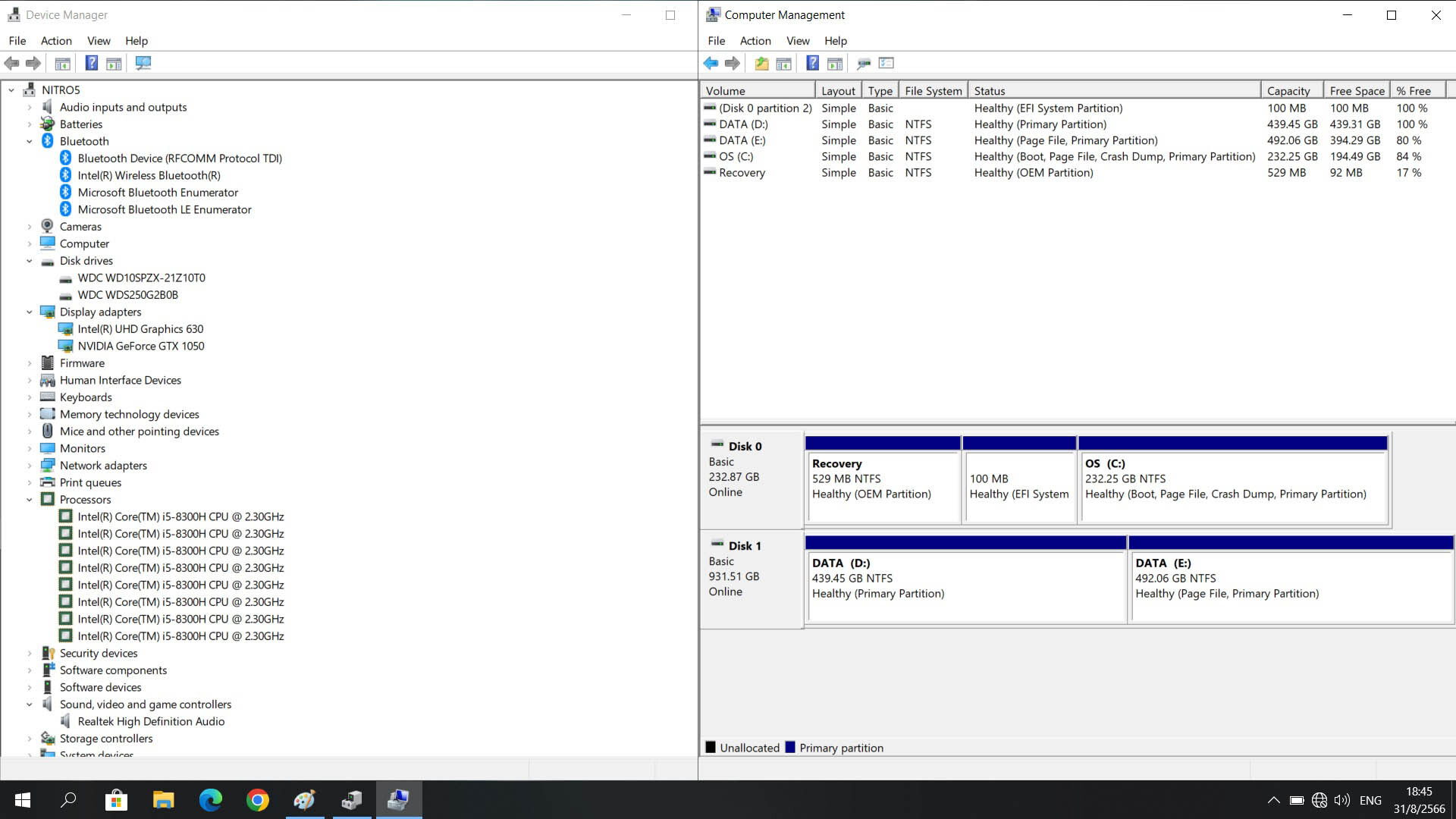
Task: Open Computer Management Help menu
Action: (x=836, y=41)
